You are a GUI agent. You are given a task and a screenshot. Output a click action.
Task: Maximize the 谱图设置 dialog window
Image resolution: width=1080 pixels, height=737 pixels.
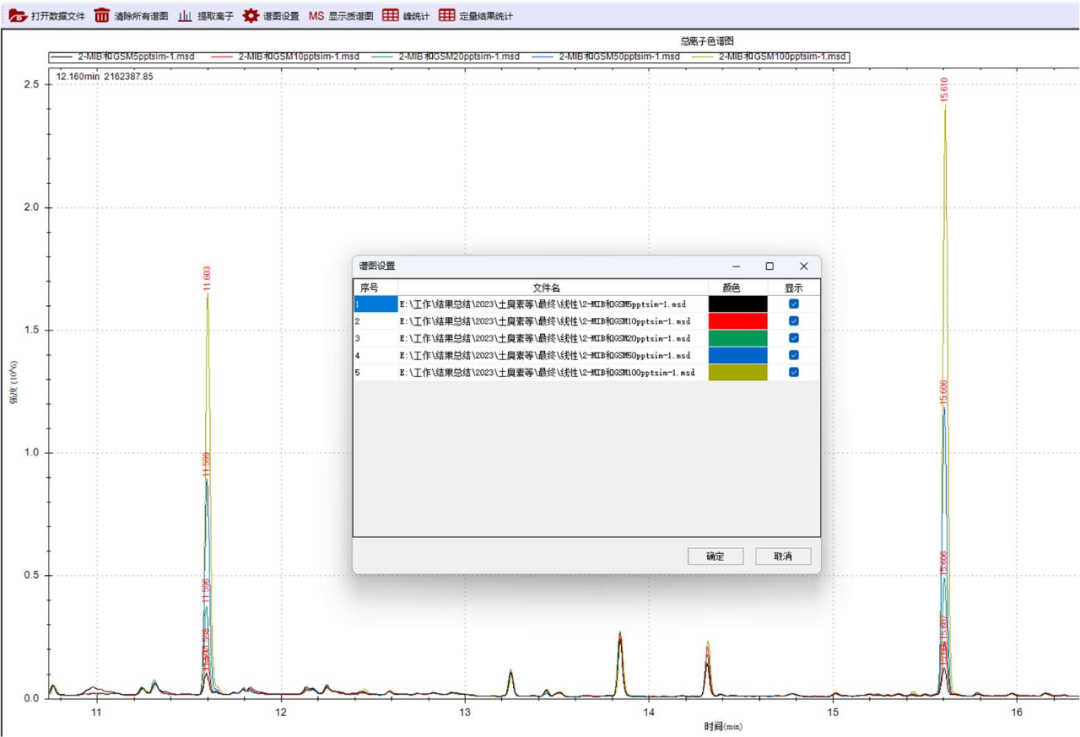(769, 266)
